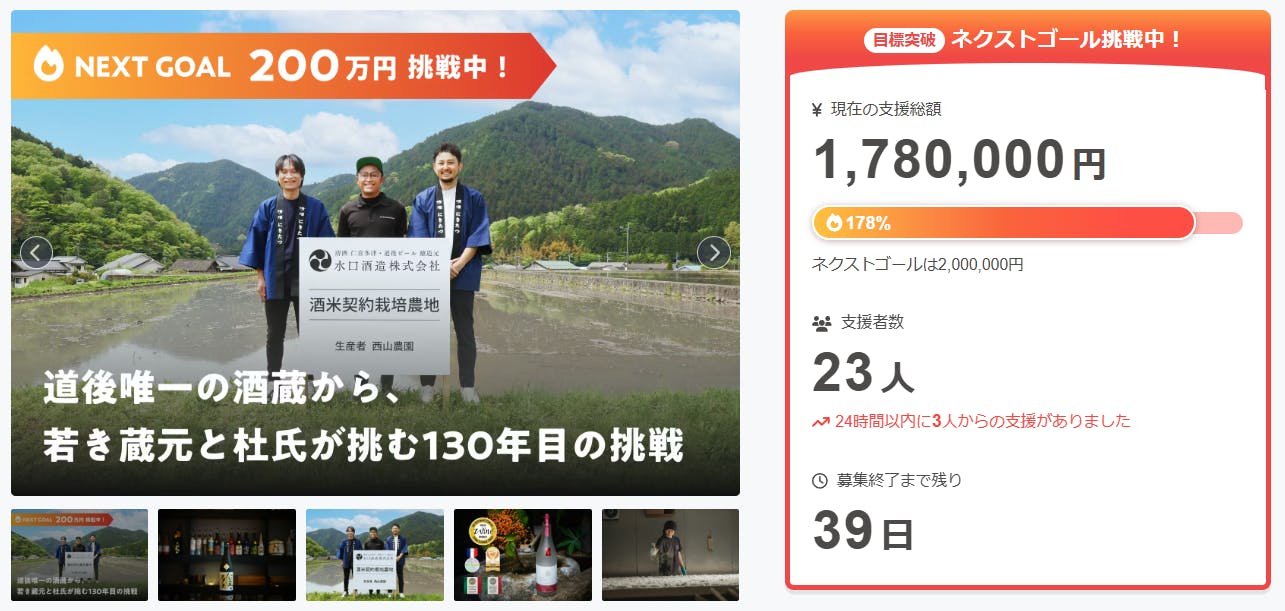Click the 目標突破 badge

[904, 41]
